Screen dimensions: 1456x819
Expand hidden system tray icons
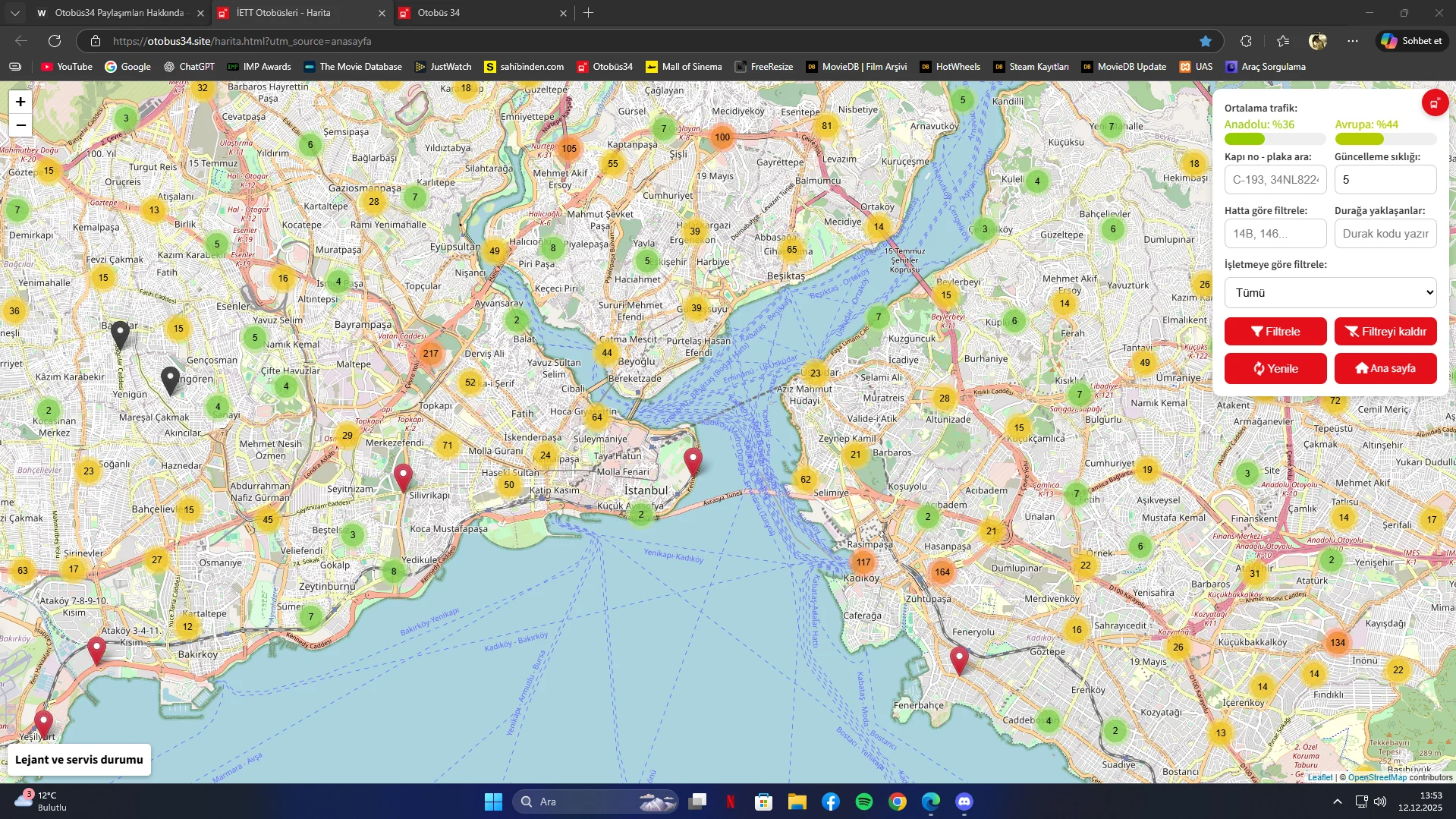click(x=1336, y=801)
